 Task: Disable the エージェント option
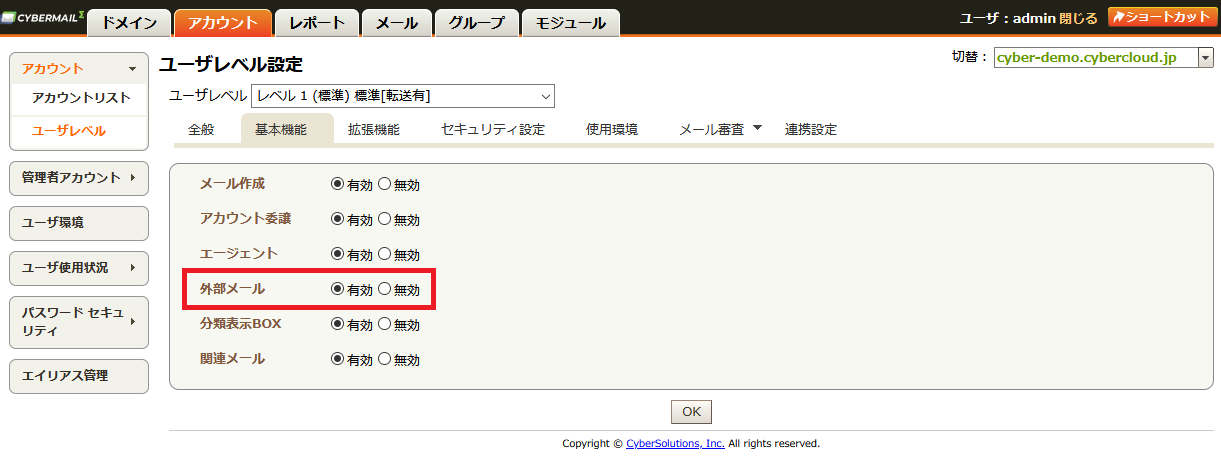coord(385,254)
